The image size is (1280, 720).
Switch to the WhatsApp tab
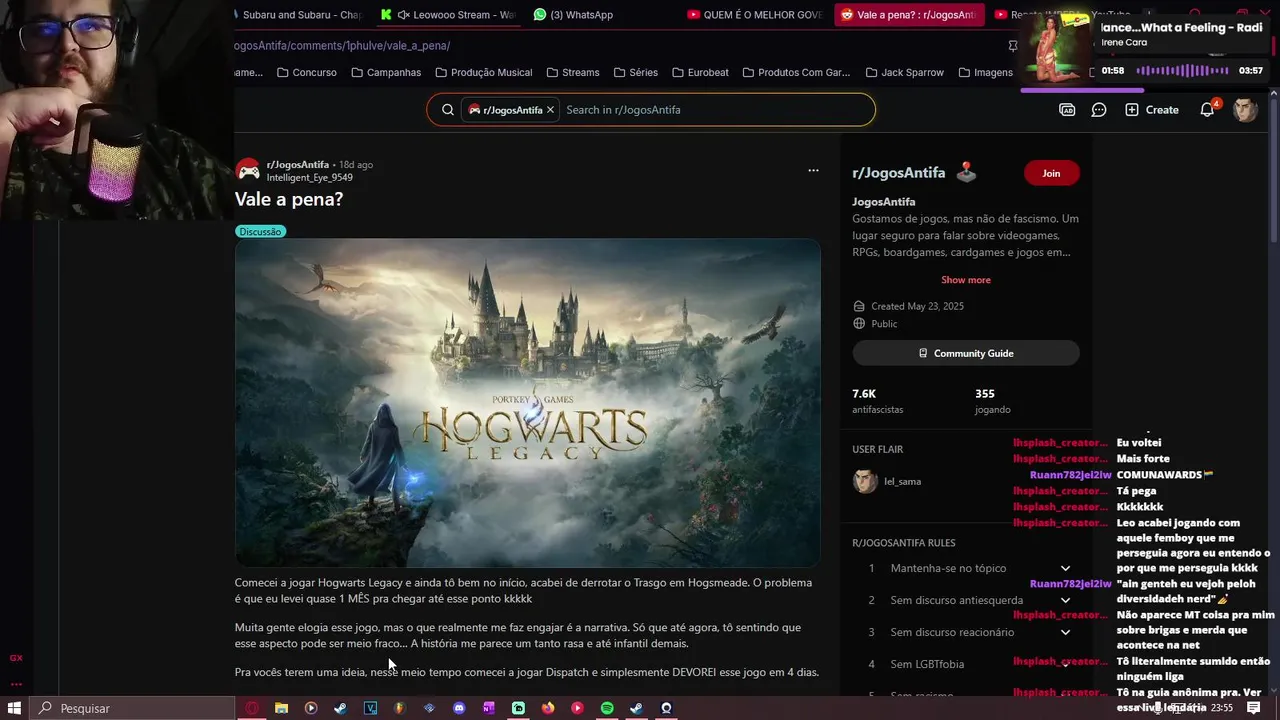coord(573,15)
